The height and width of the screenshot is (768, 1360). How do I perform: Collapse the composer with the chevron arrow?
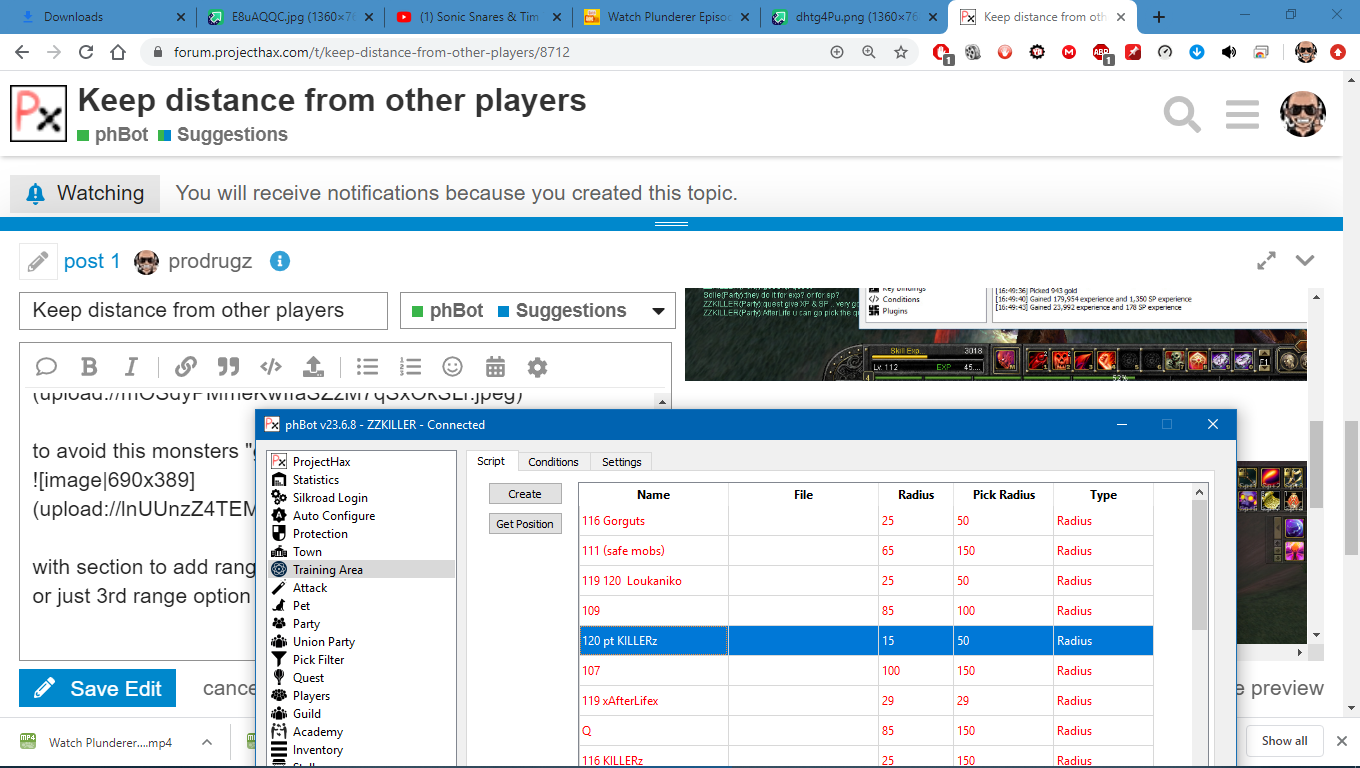point(1305,261)
